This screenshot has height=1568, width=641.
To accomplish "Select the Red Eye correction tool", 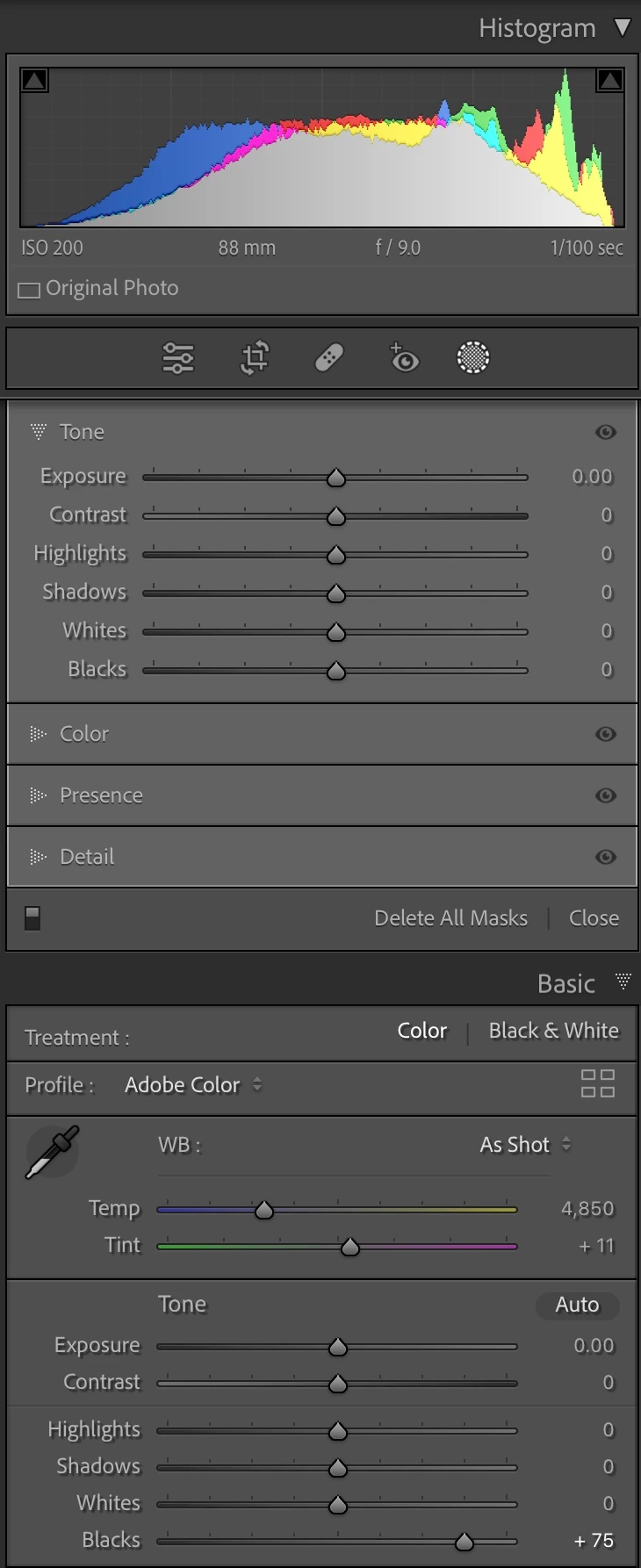I will coord(404,357).
